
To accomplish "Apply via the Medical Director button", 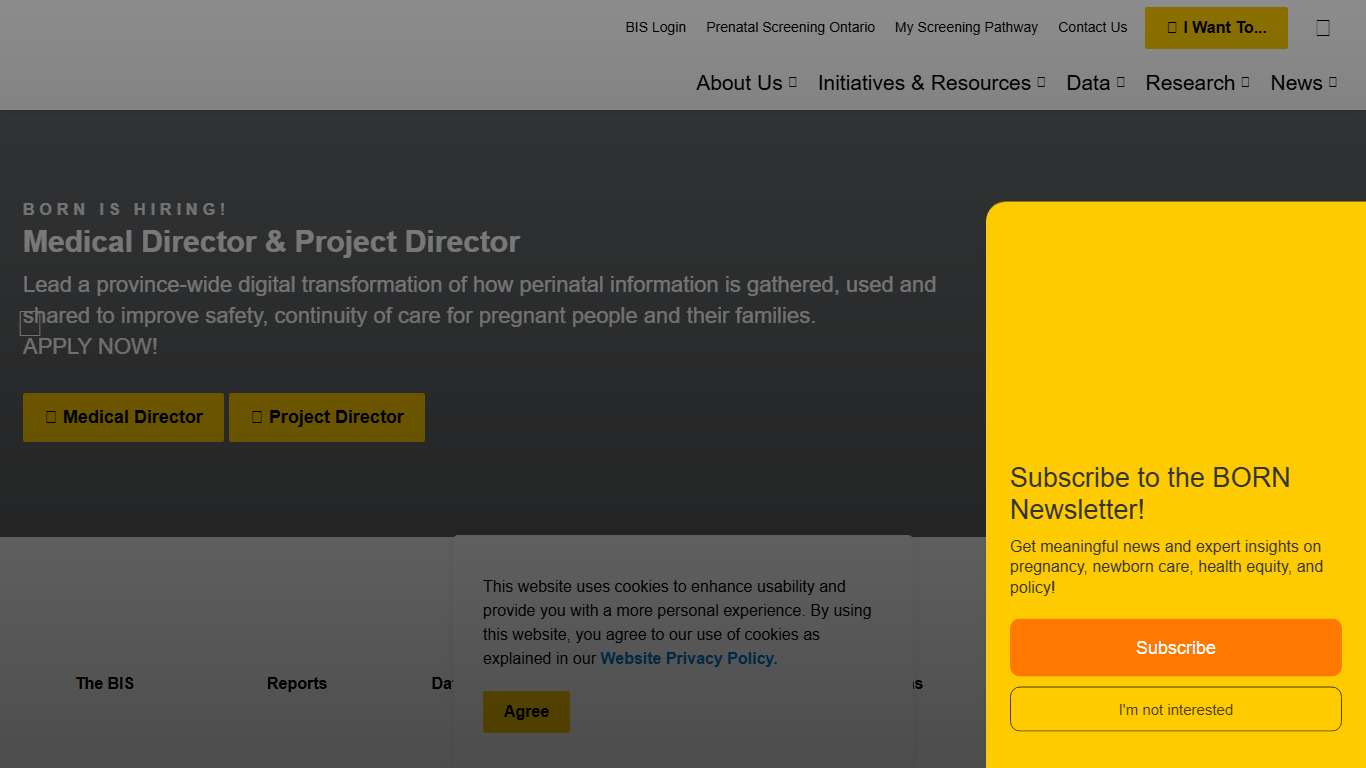I will pos(123,417).
